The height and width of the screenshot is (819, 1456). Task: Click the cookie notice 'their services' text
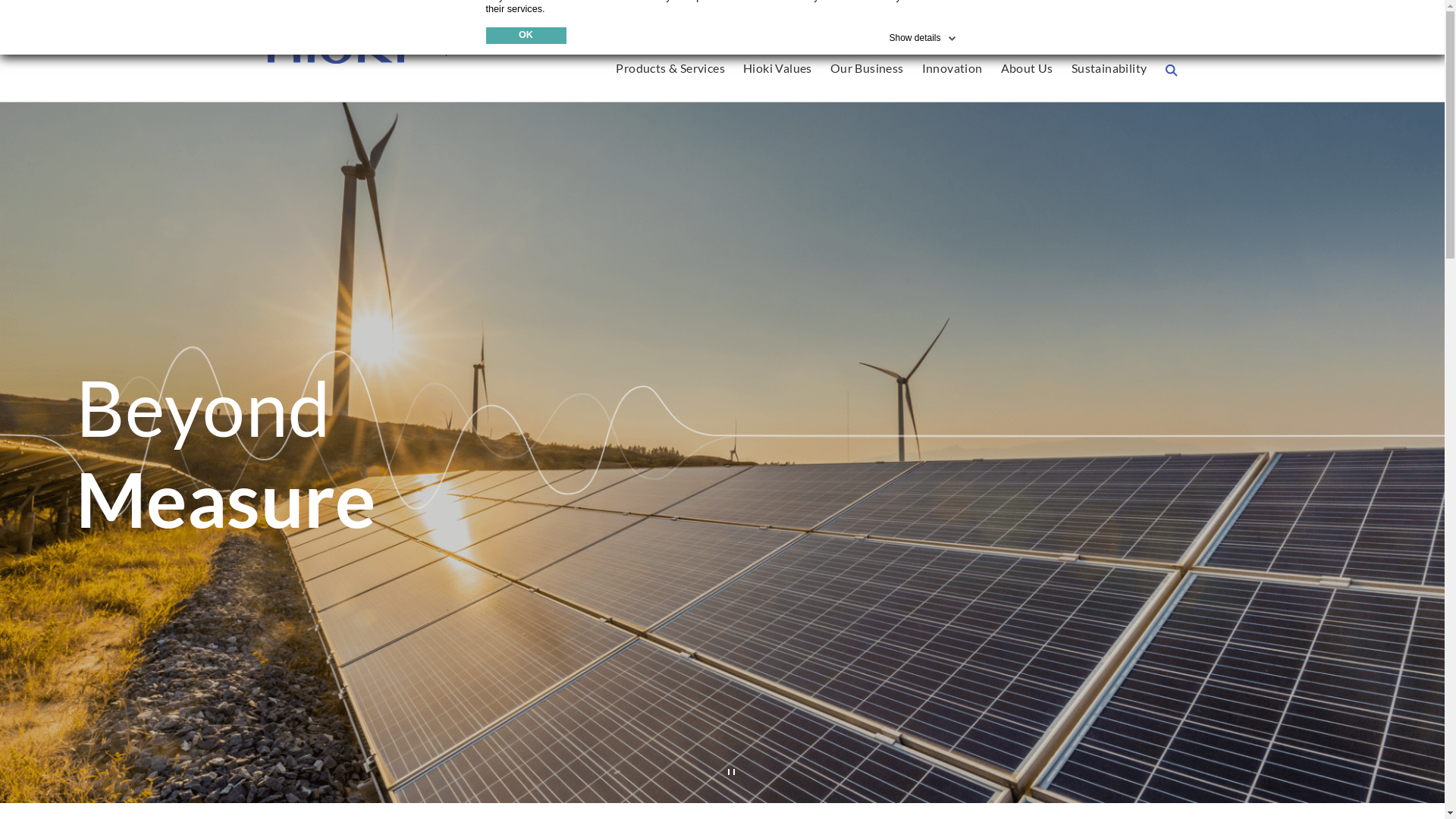point(515,9)
